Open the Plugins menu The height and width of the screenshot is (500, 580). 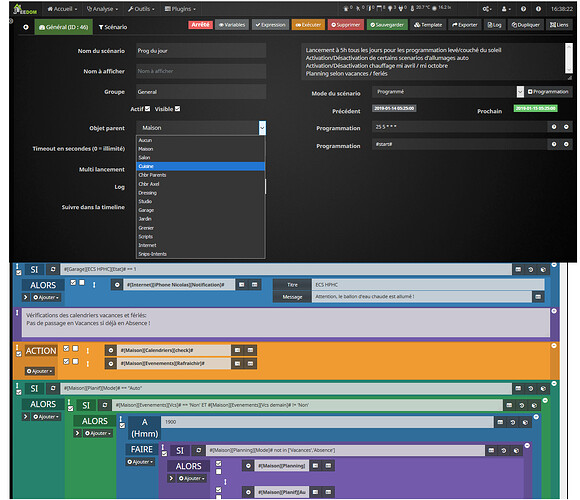180,9
